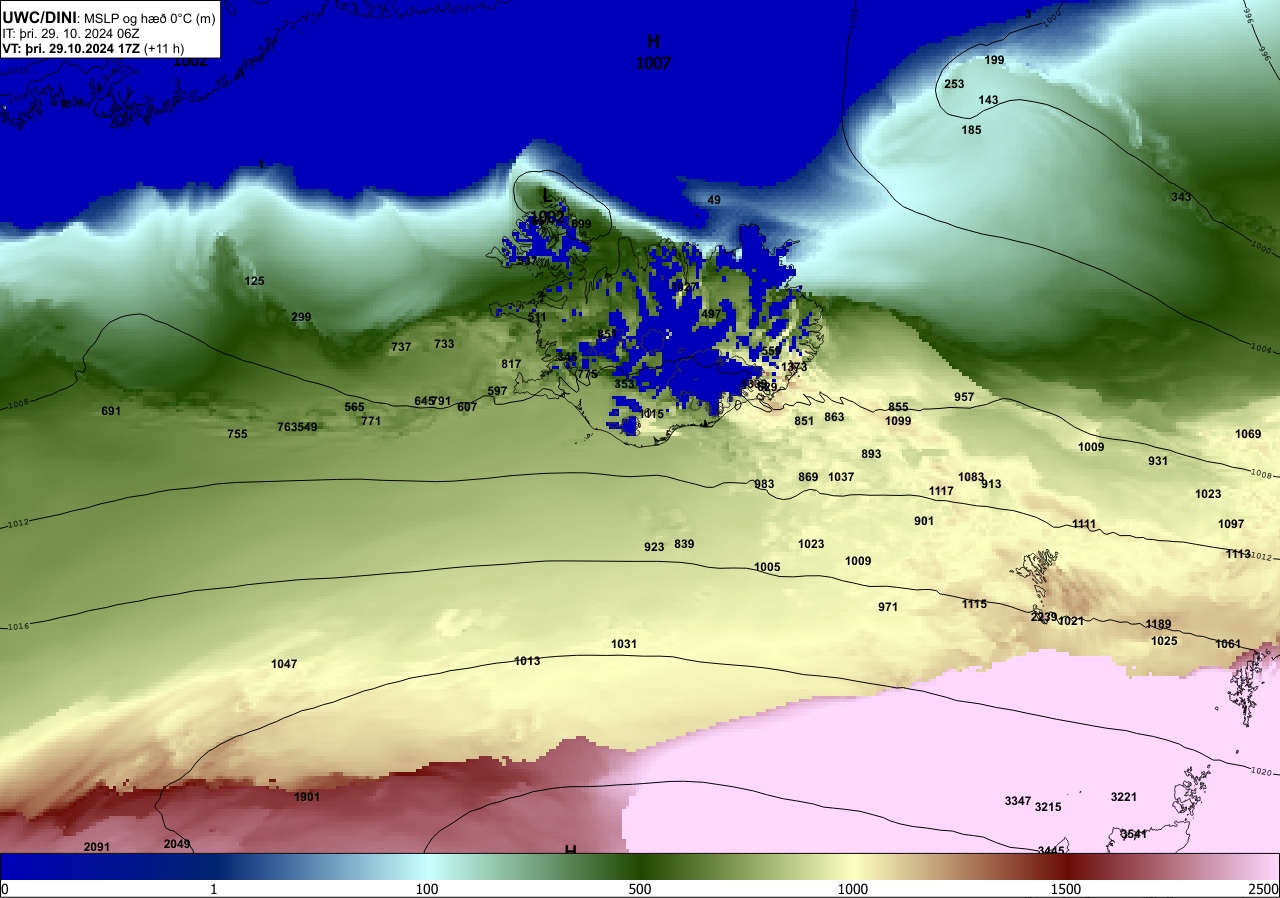Click the height value 3221
Image resolution: width=1280 pixels, height=898 pixels.
click(1124, 797)
